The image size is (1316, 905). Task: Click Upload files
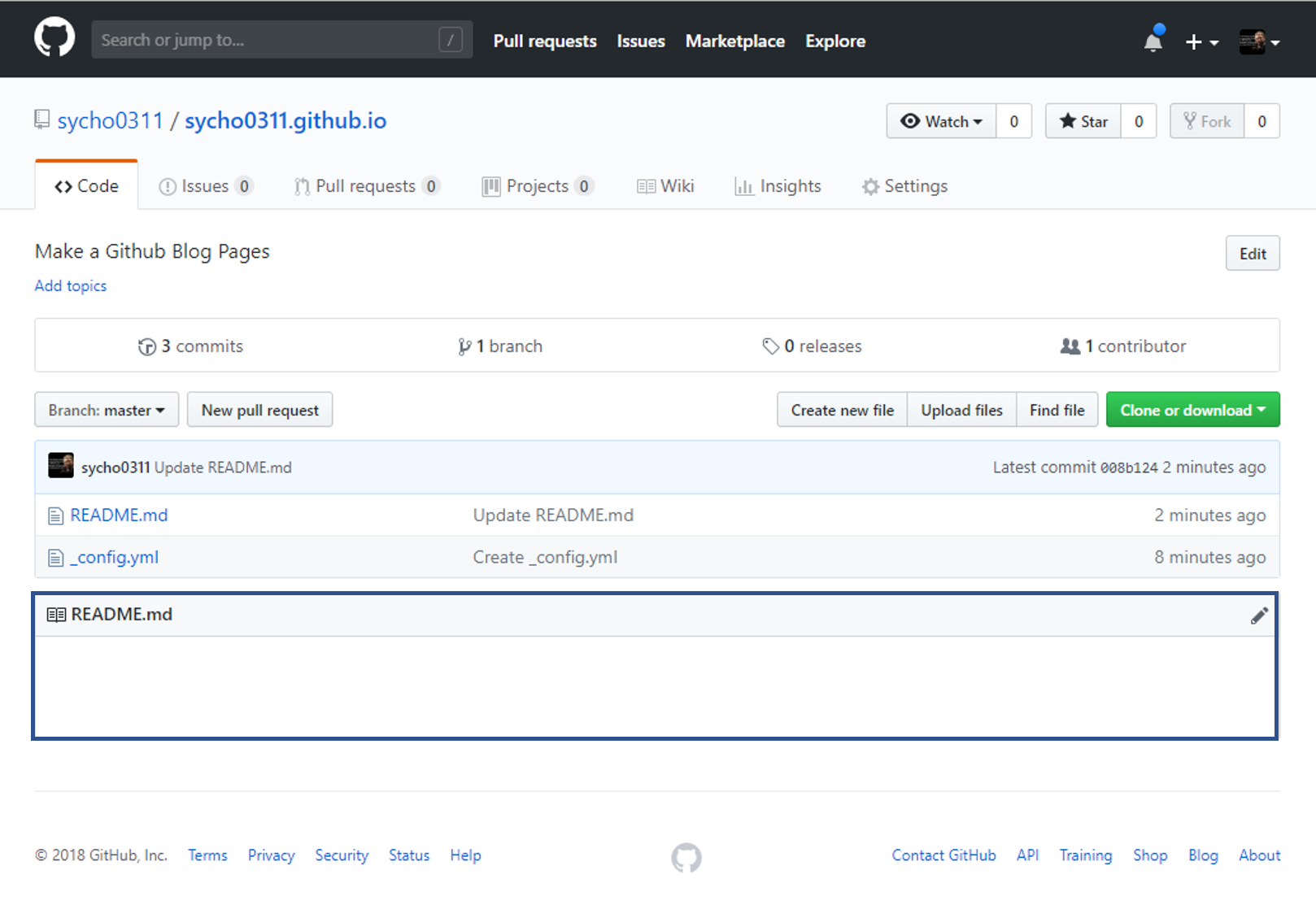click(x=962, y=410)
